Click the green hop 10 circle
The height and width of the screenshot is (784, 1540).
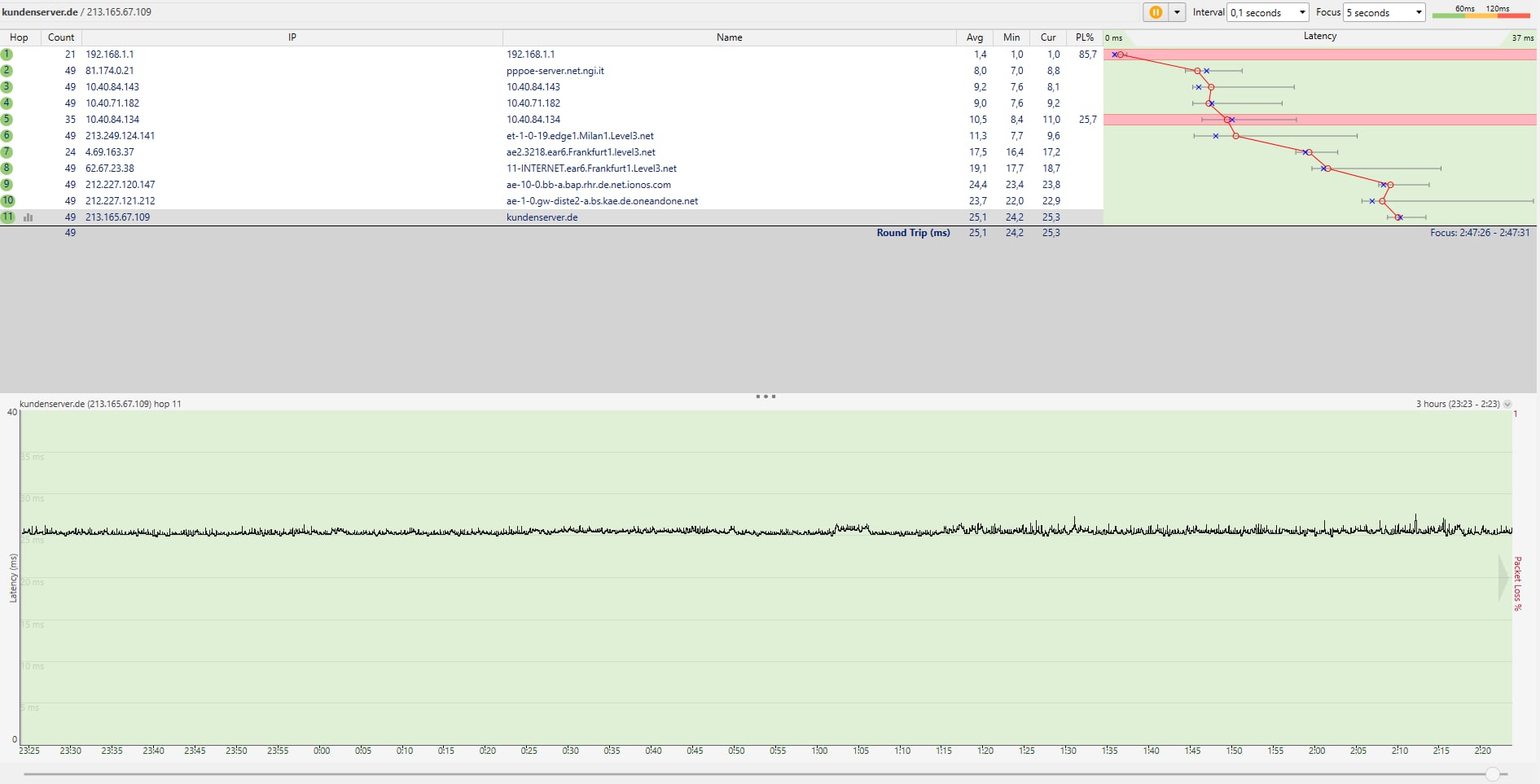(7, 201)
